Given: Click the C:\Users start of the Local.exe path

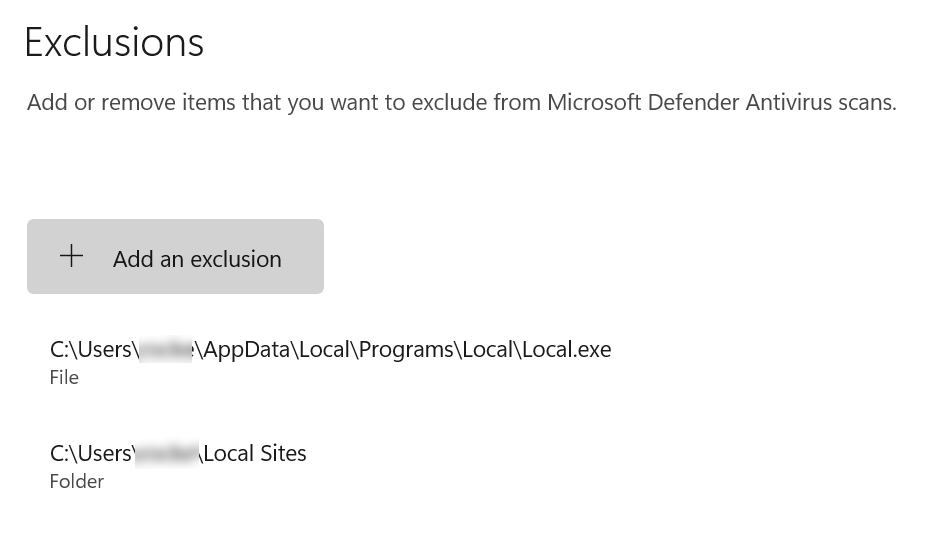Looking at the screenshot, I should point(91,350).
